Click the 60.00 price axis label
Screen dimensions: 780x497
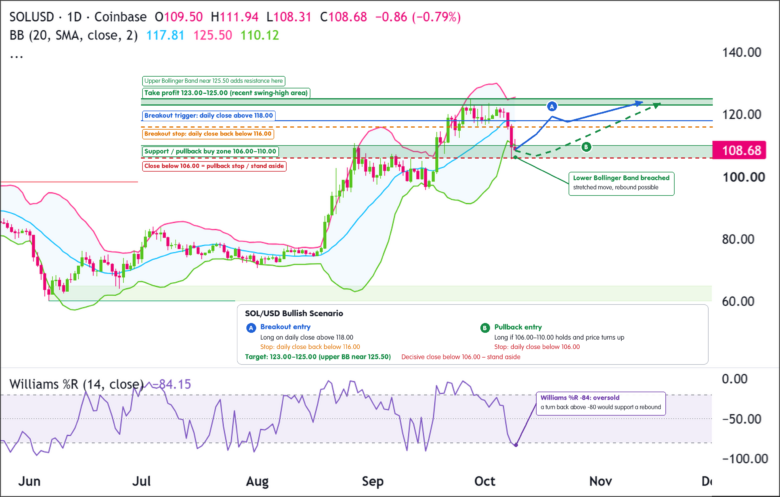click(x=738, y=301)
